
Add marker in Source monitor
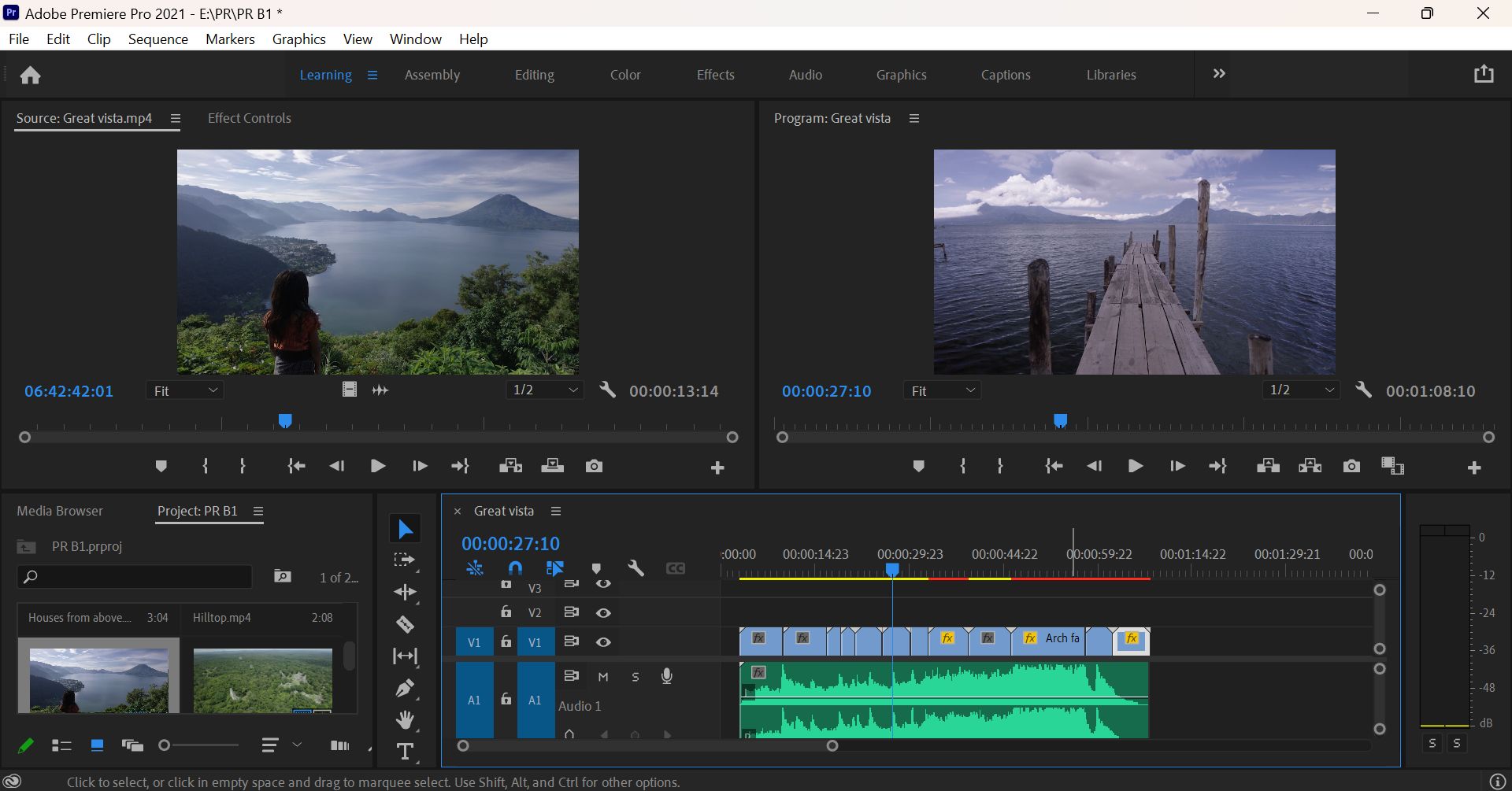click(x=161, y=466)
